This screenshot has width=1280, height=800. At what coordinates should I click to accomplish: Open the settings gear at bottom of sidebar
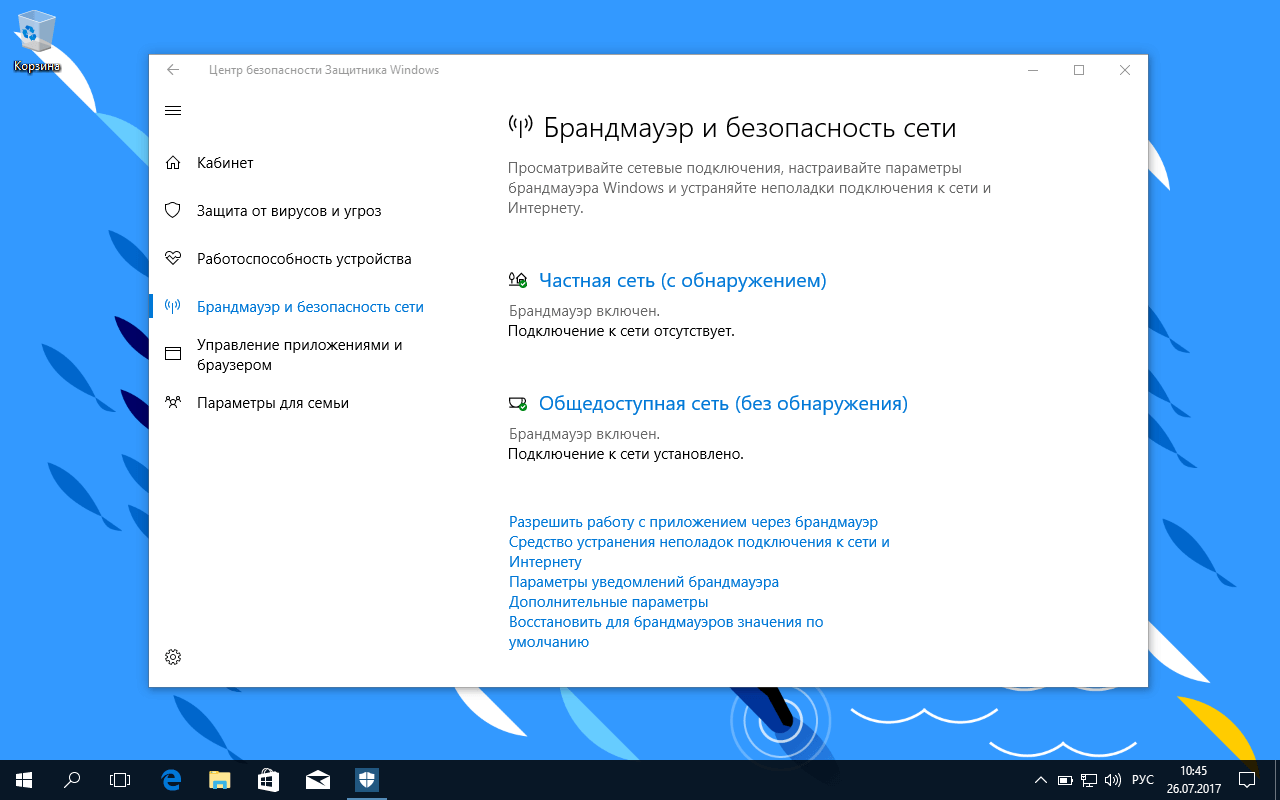click(x=173, y=657)
